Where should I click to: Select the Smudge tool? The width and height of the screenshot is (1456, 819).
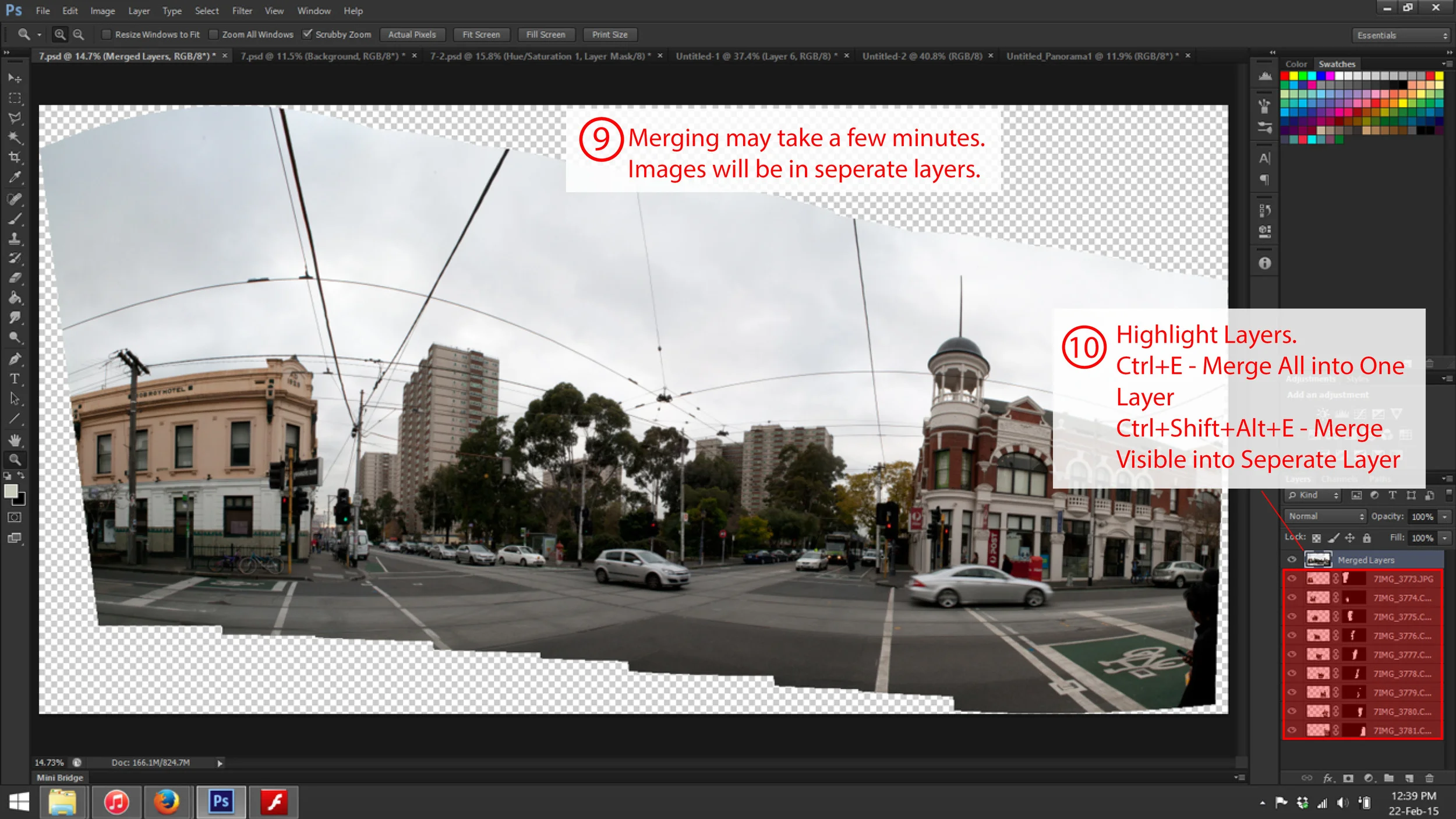click(15, 318)
